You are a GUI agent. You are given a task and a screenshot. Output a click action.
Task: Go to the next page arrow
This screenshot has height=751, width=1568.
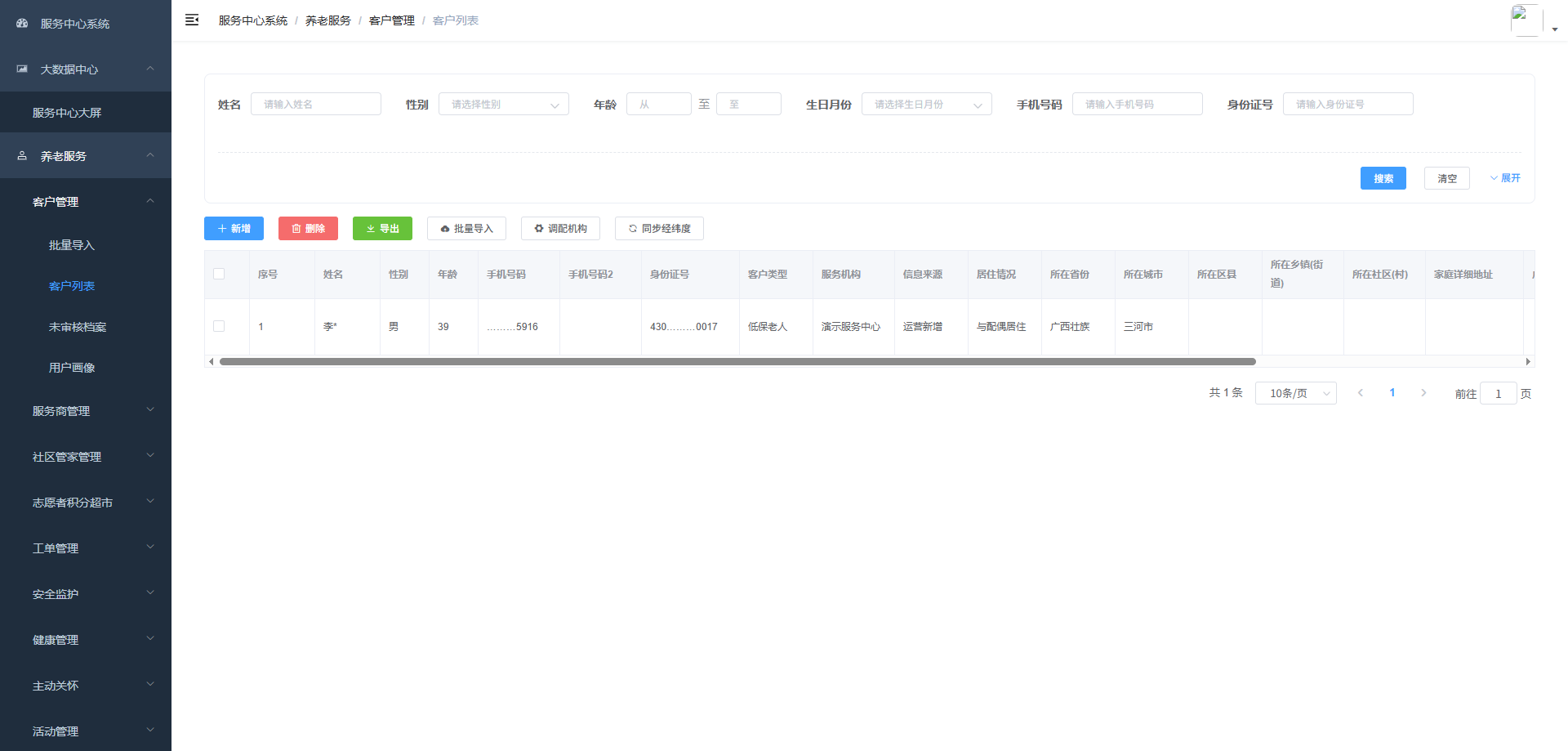tap(1423, 393)
